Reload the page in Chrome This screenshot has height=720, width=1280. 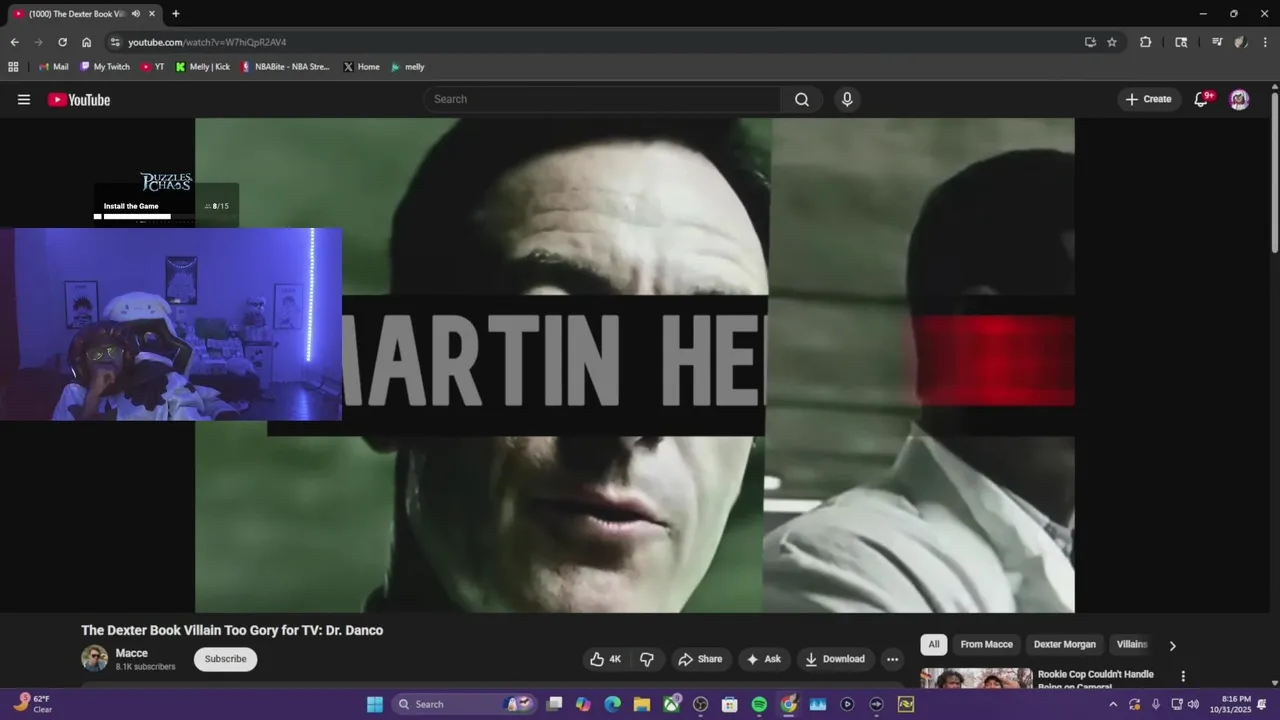[x=62, y=42]
